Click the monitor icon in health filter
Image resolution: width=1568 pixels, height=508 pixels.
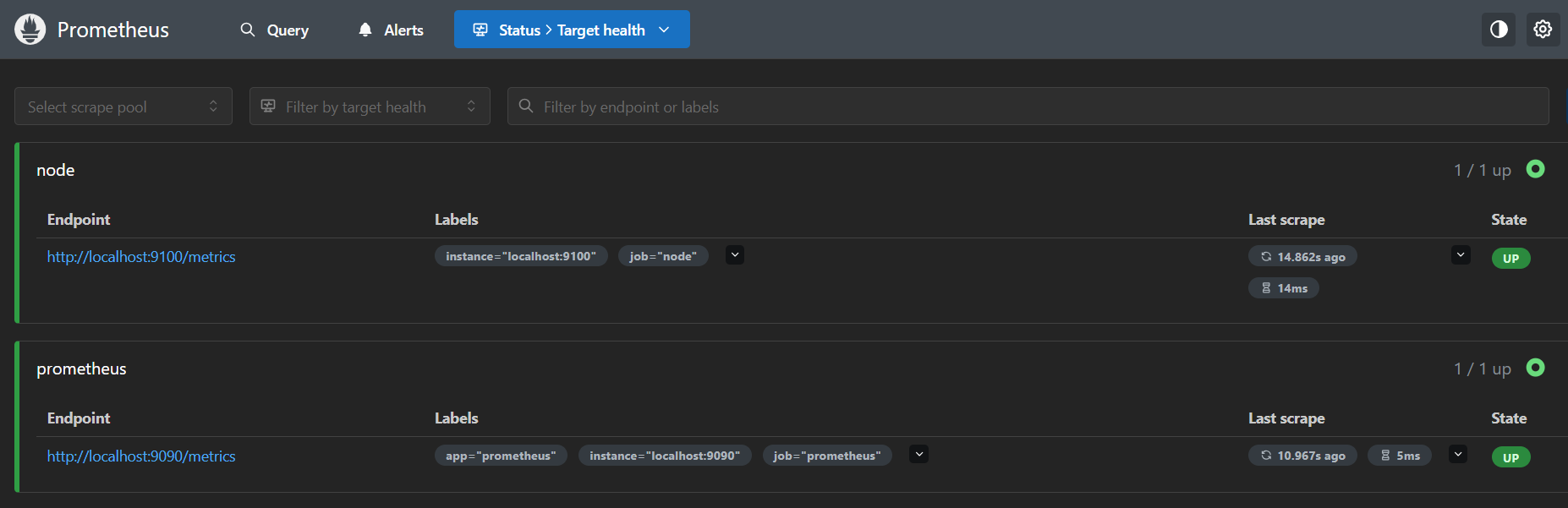click(268, 106)
